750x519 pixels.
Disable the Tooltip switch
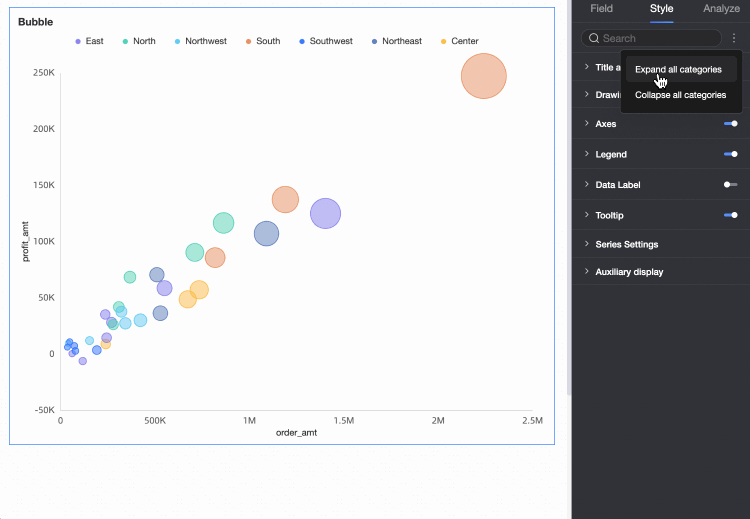[731, 215]
